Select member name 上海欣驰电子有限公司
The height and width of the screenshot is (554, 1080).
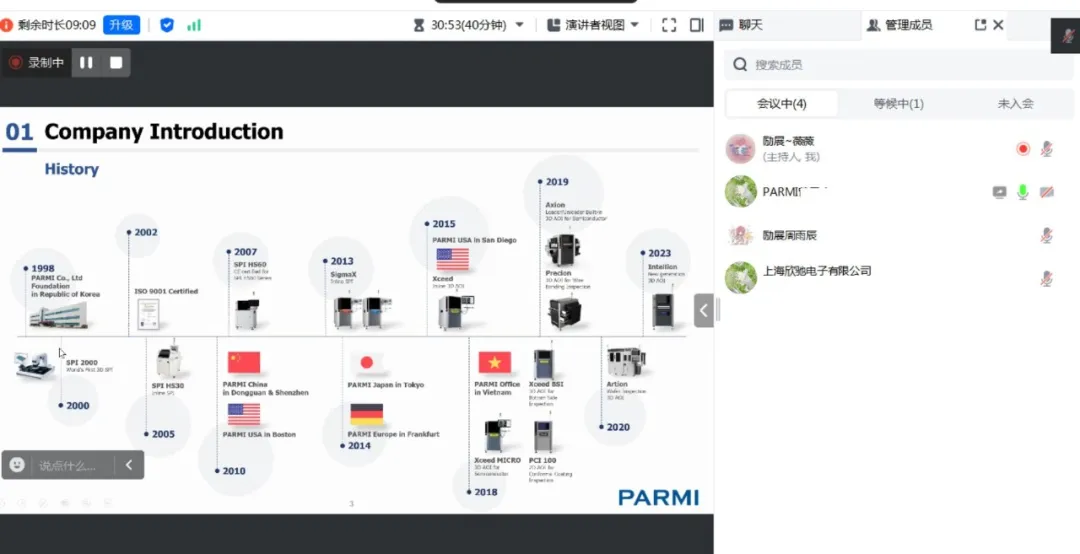[817, 271]
